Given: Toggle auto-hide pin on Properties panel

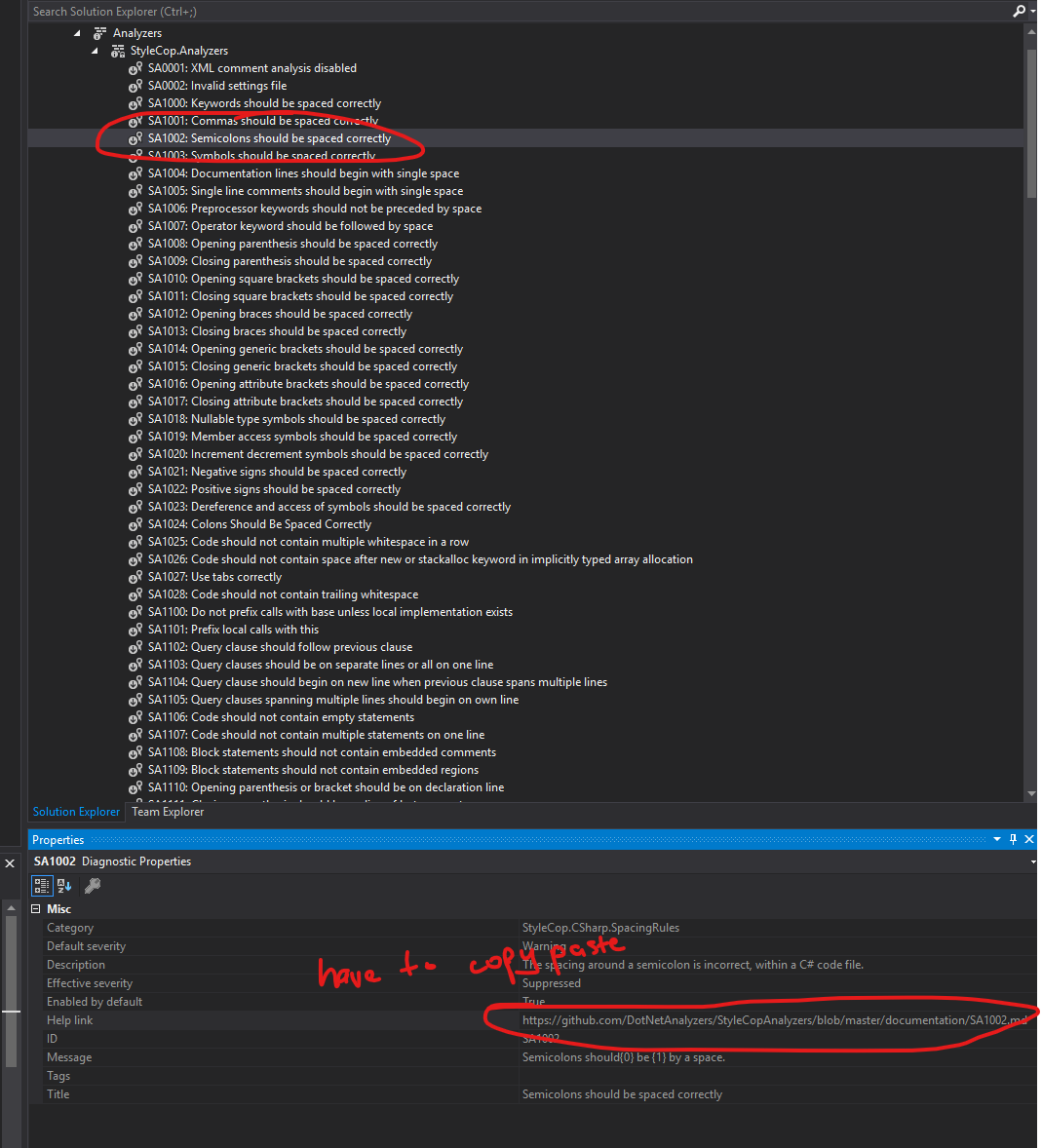Looking at the screenshot, I should (x=1014, y=840).
